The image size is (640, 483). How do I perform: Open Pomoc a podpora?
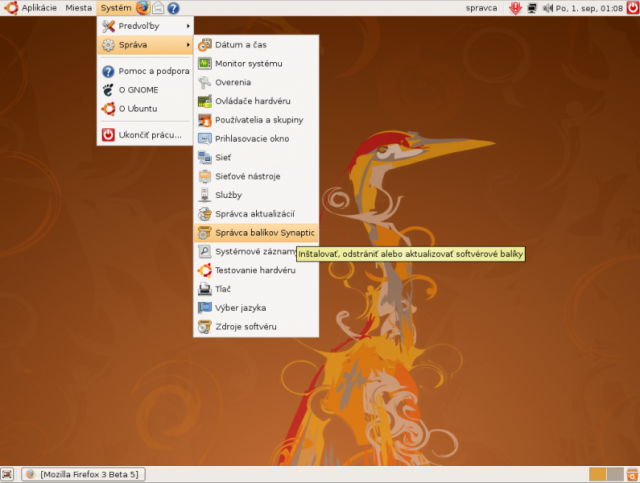coord(145,71)
